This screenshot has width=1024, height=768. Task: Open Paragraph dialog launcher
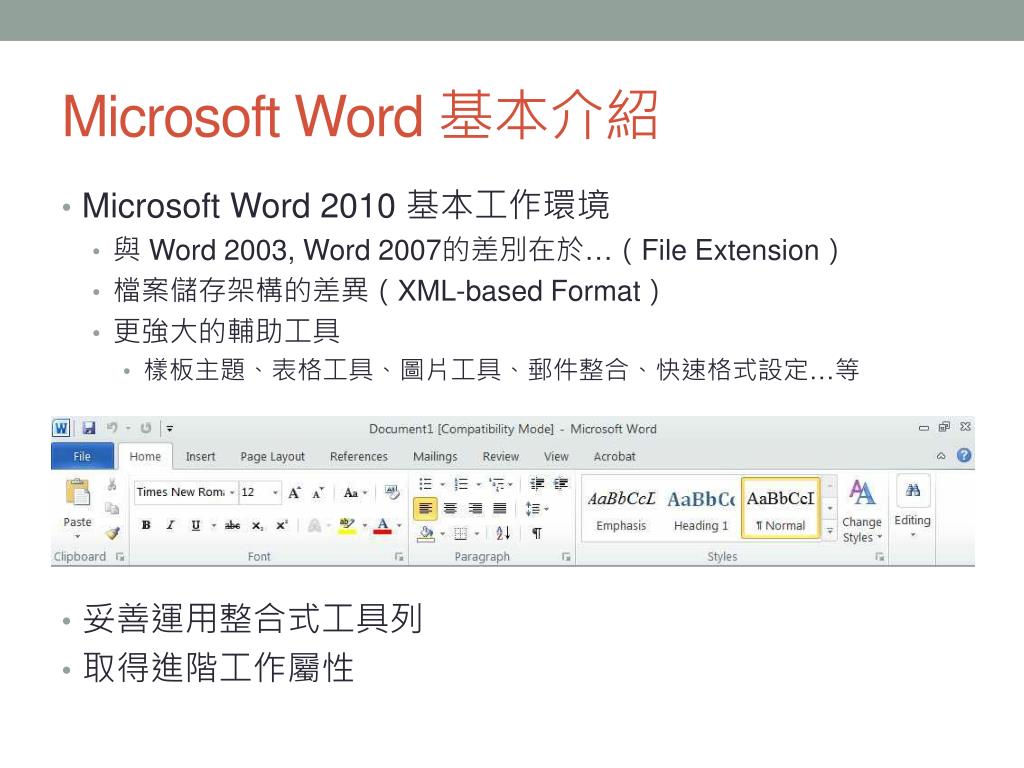[x=566, y=557]
